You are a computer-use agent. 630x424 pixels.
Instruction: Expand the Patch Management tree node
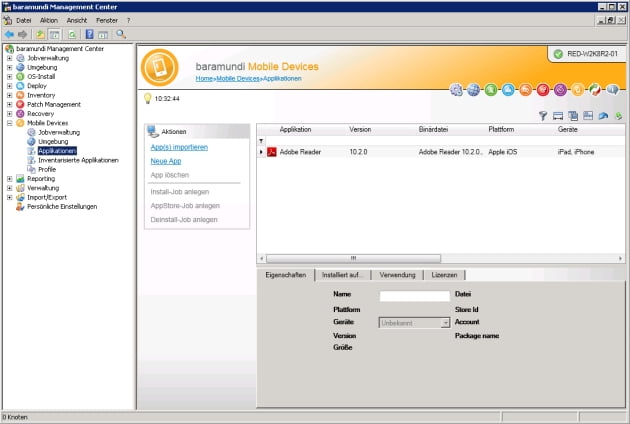9,104
